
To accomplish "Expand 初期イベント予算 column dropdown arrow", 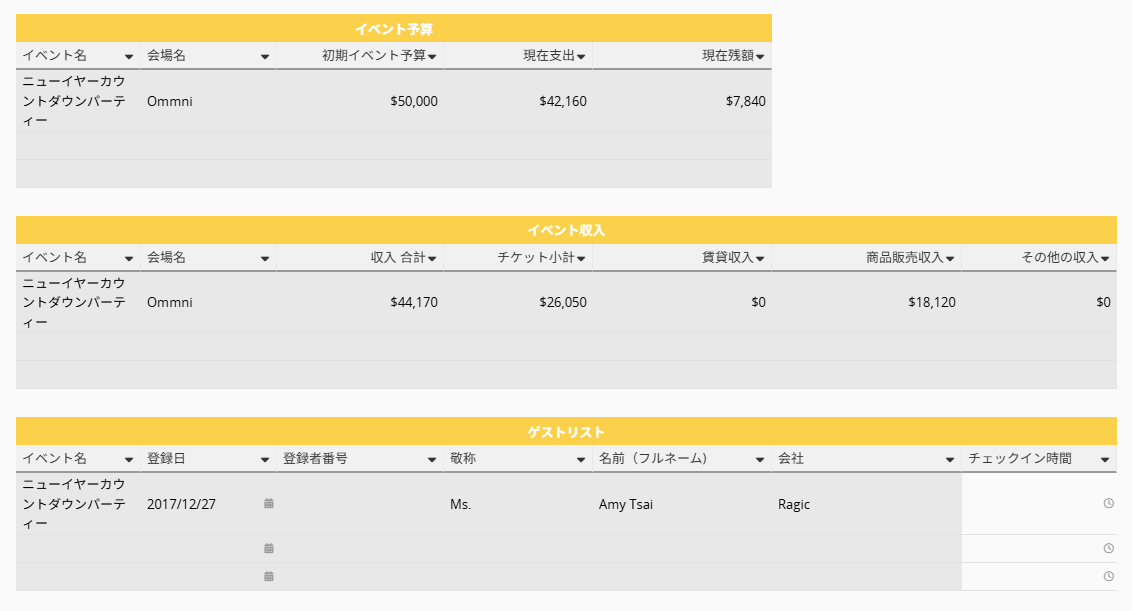I will tap(432, 56).
